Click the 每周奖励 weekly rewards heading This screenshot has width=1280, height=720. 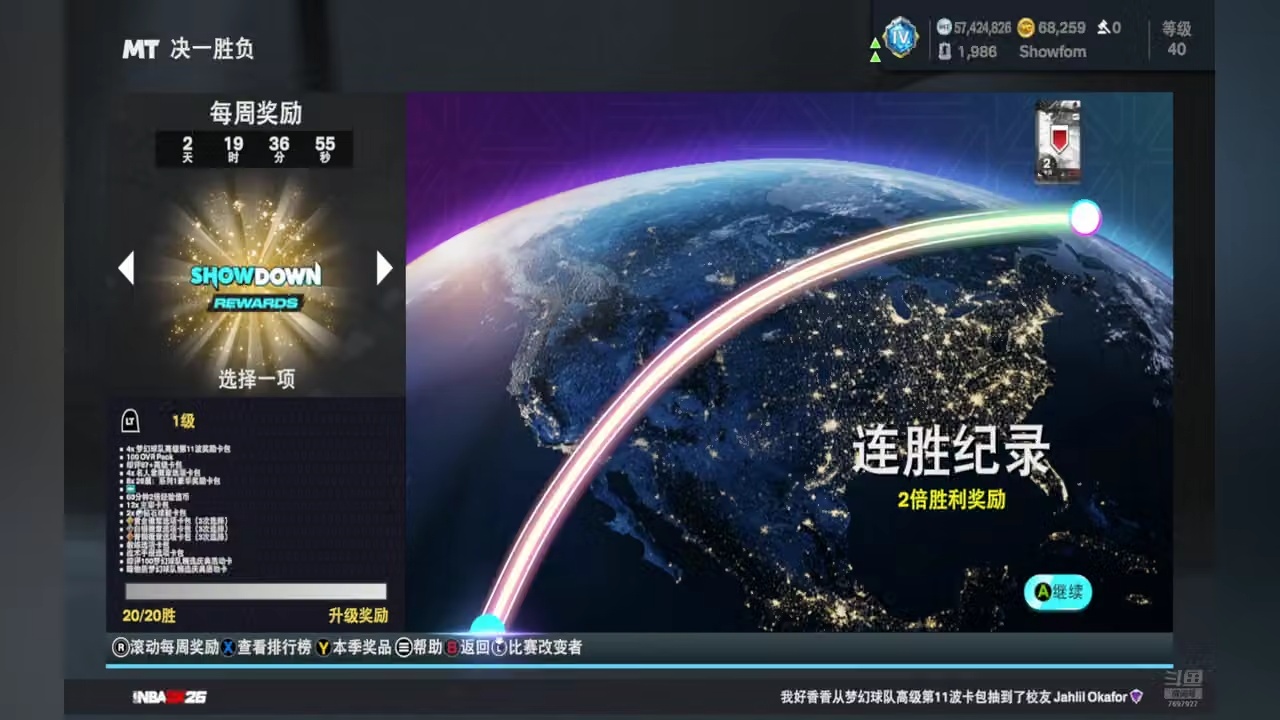click(x=255, y=113)
